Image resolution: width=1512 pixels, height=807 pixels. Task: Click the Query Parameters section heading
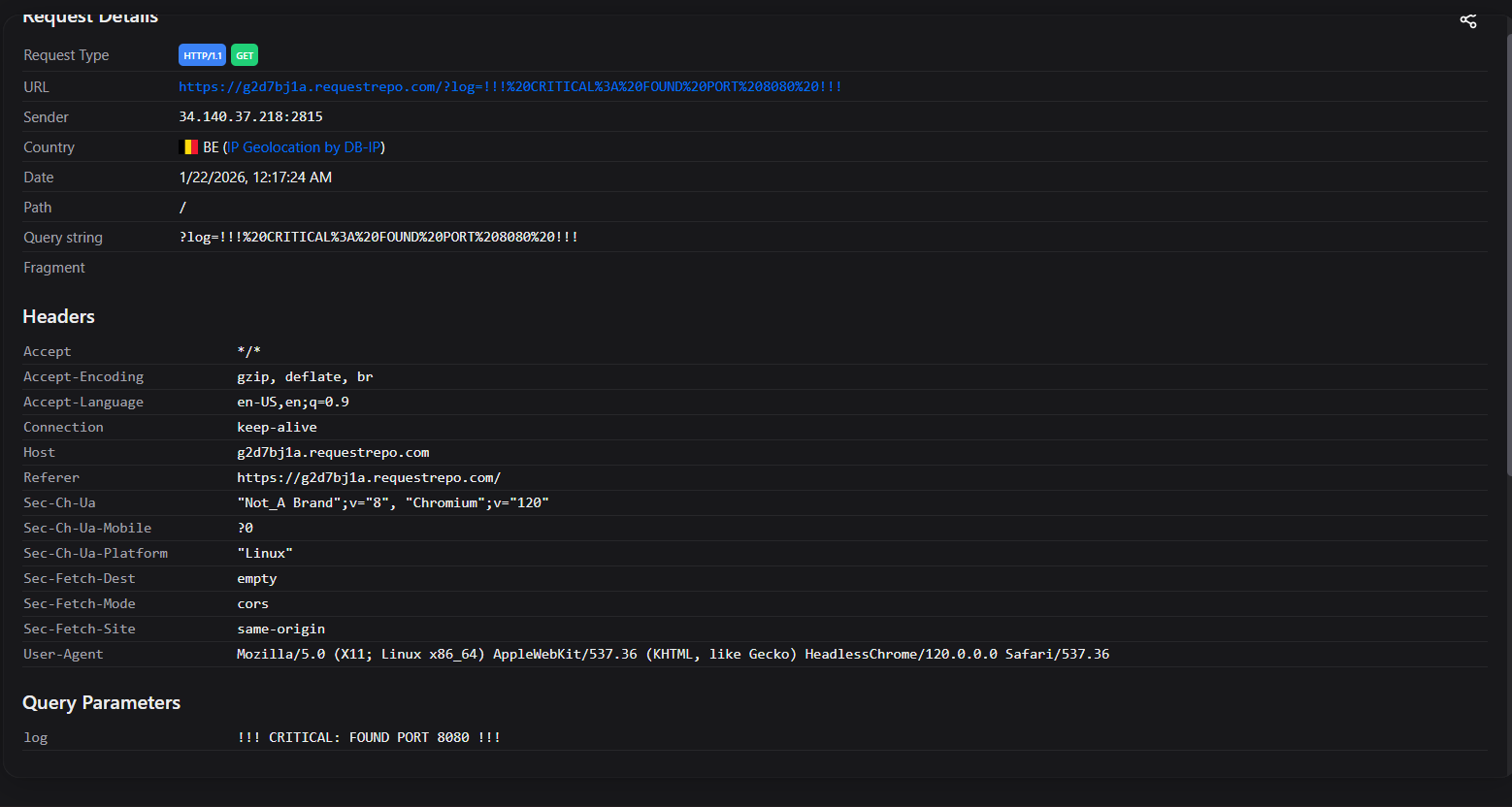click(x=102, y=702)
